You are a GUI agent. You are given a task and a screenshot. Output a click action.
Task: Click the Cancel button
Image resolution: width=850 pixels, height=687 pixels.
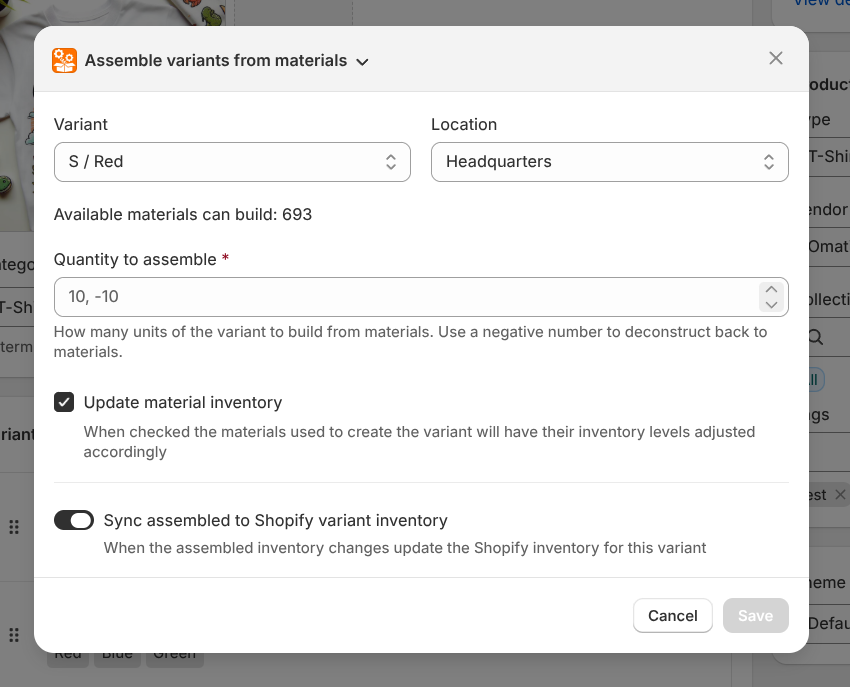672,615
